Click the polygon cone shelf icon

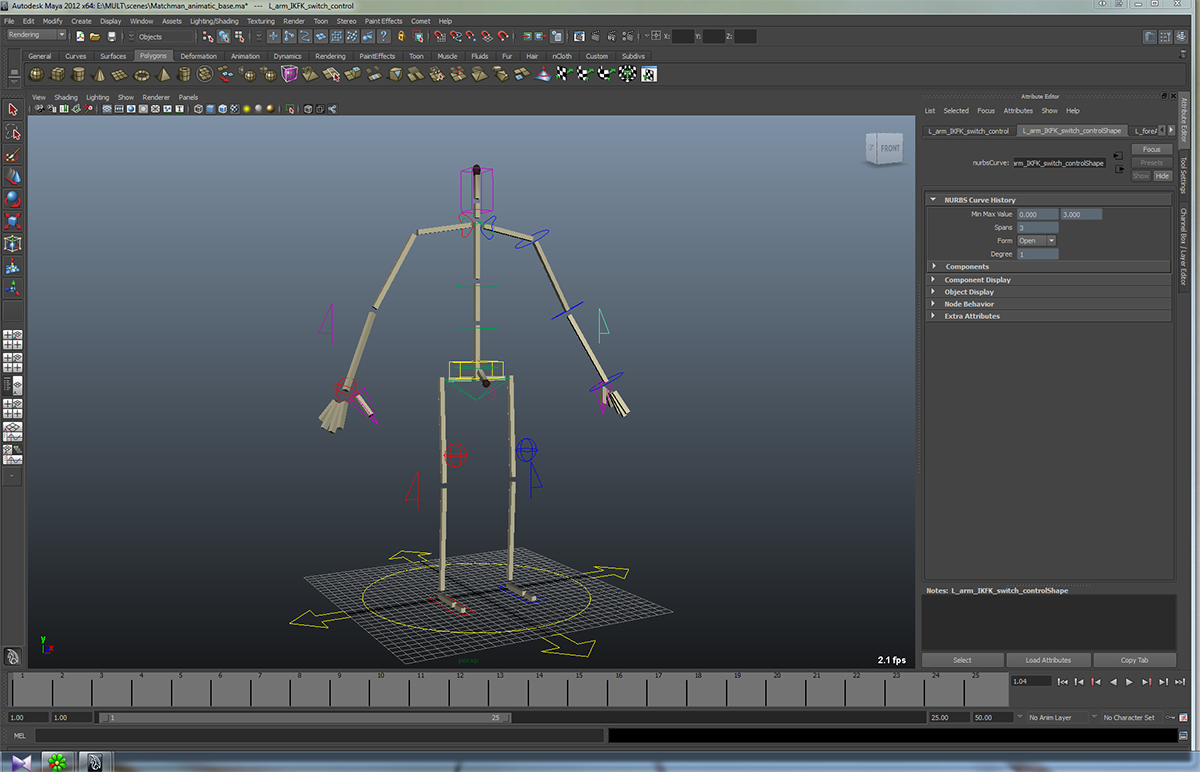tap(100, 74)
